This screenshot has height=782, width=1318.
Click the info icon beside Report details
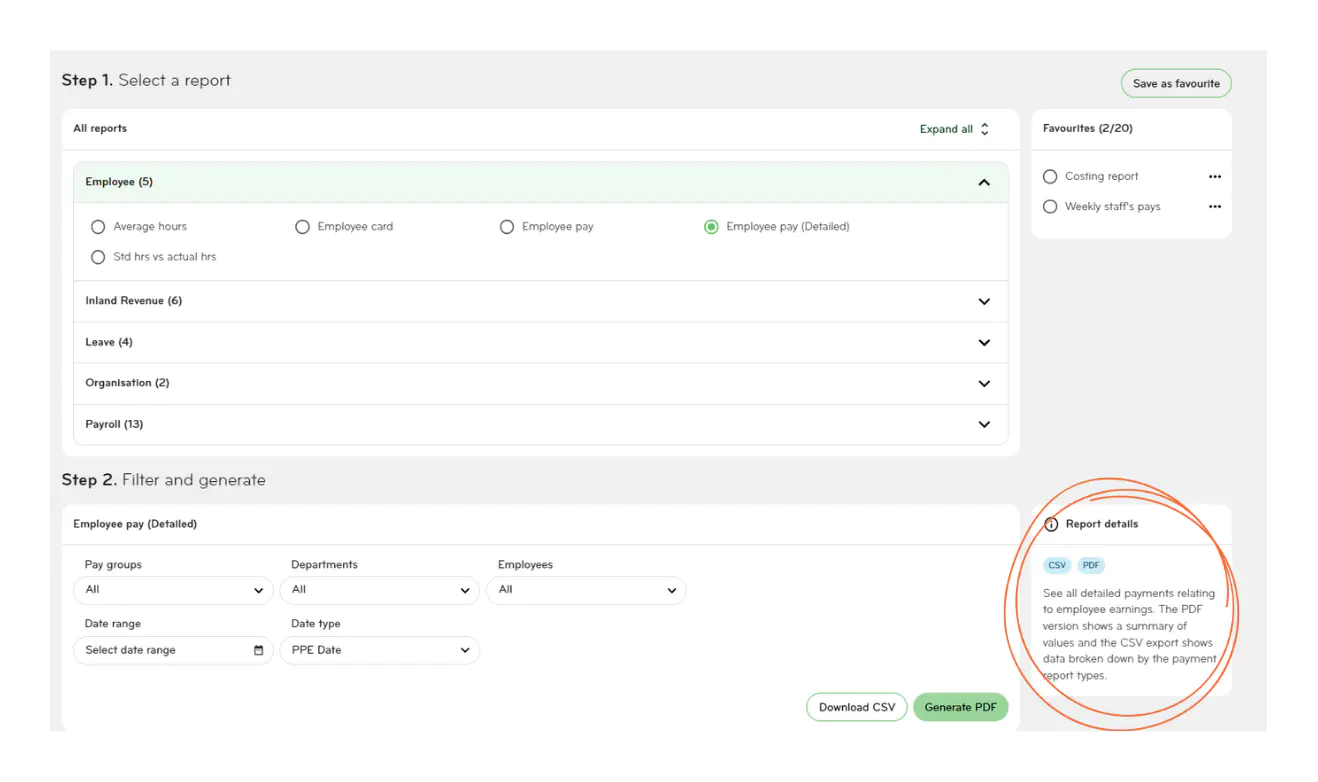pyautogui.click(x=1051, y=523)
